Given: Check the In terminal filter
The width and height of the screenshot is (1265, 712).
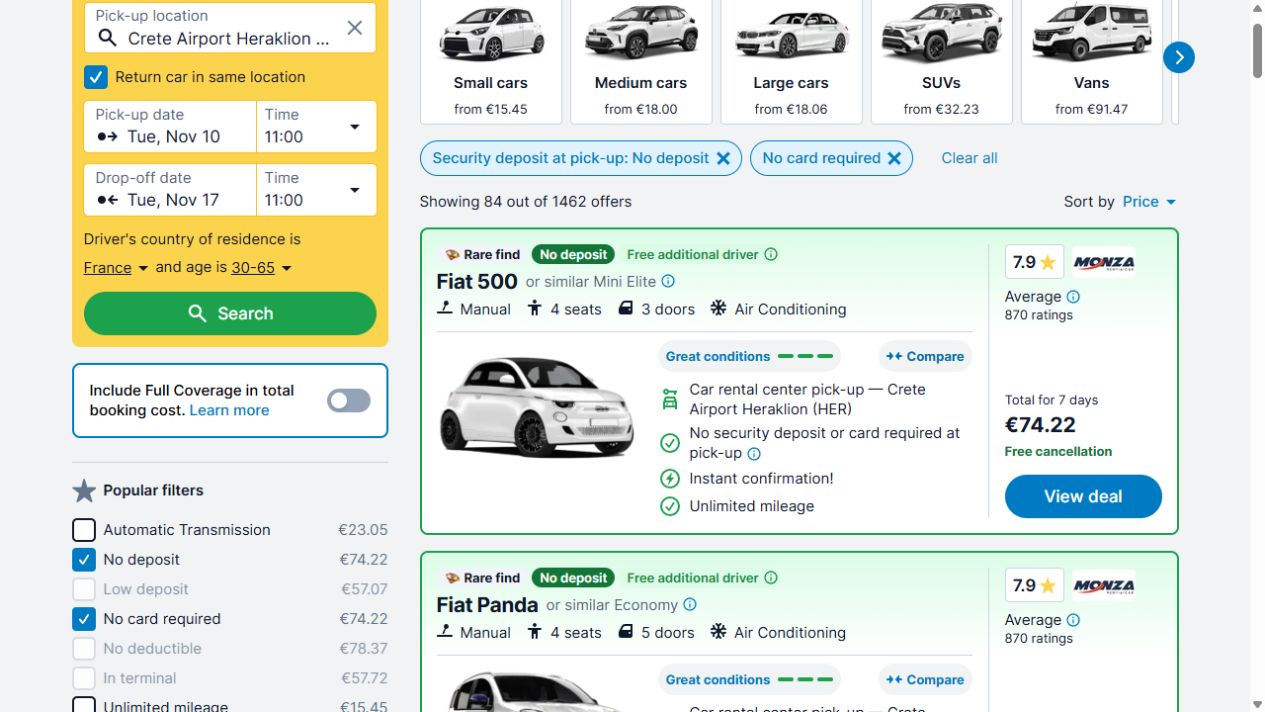Looking at the screenshot, I should click(84, 678).
